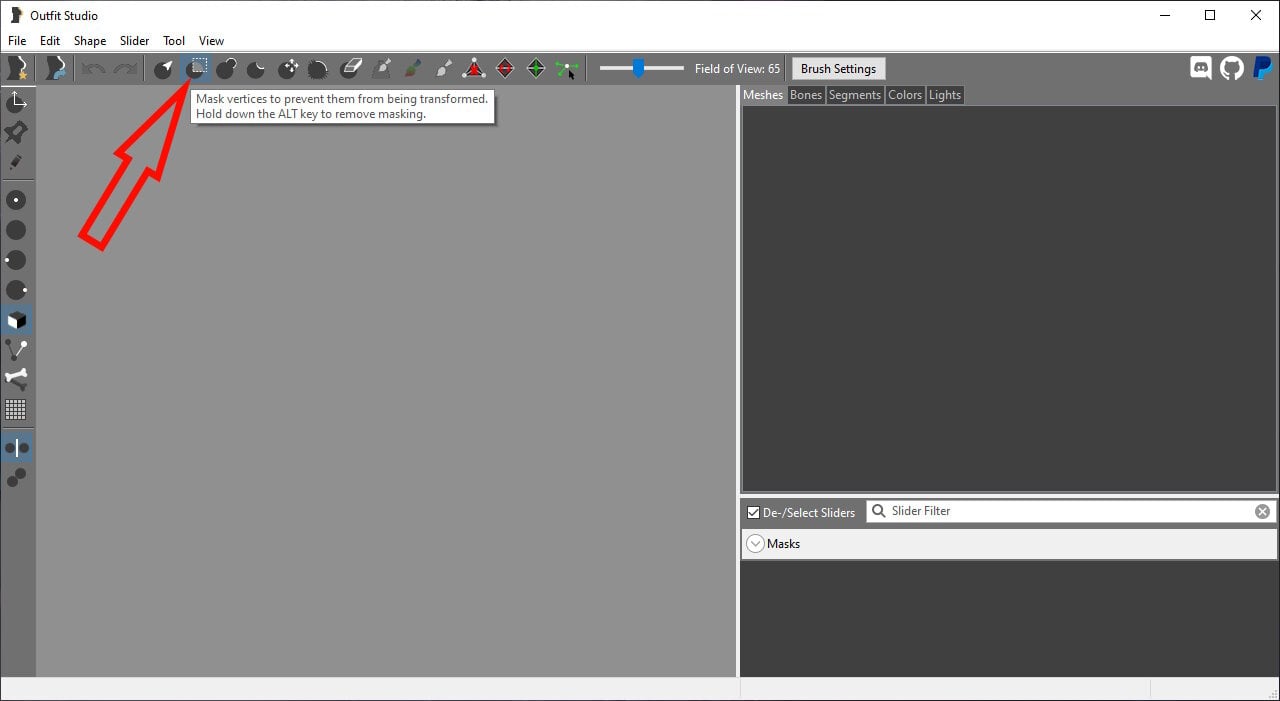This screenshot has width=1280, height=701.
Task: Open the GitHub link icon
Action: pos(1232,68)
